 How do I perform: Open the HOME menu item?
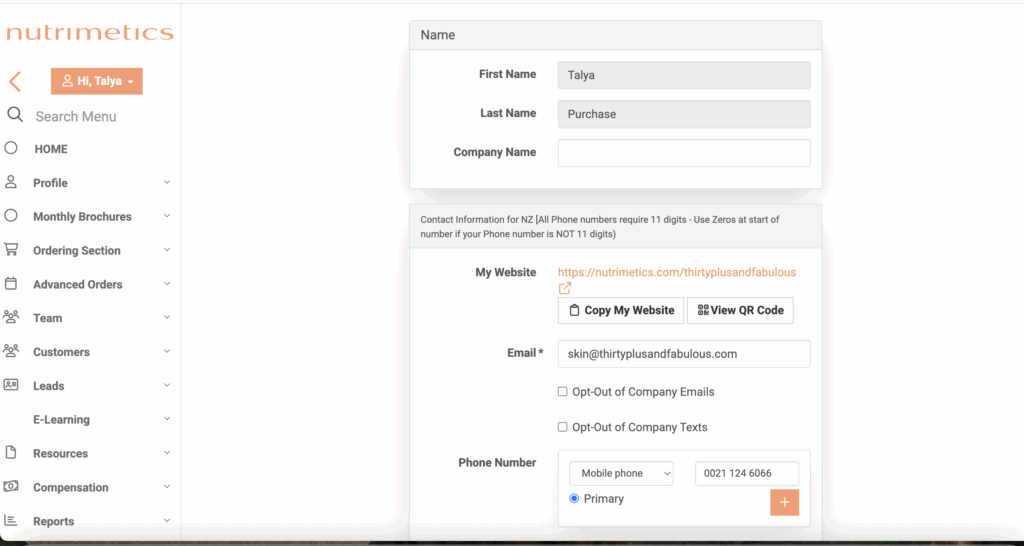click(51, 149)
